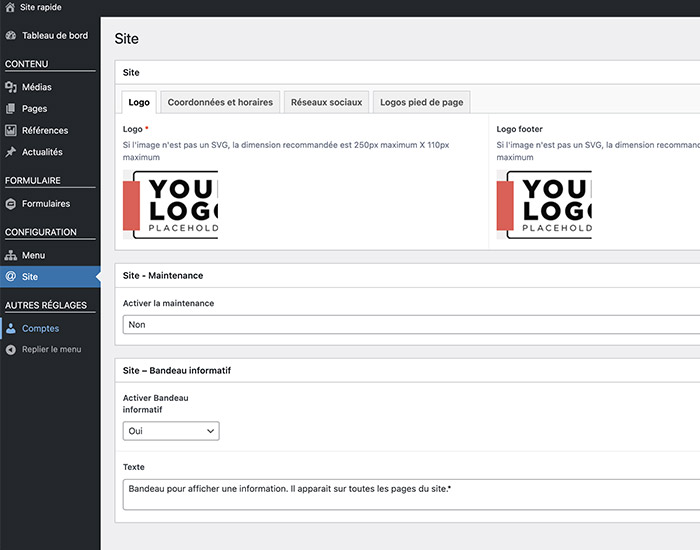Switch to Coordonnées et horaires tab

coord(220,102)
